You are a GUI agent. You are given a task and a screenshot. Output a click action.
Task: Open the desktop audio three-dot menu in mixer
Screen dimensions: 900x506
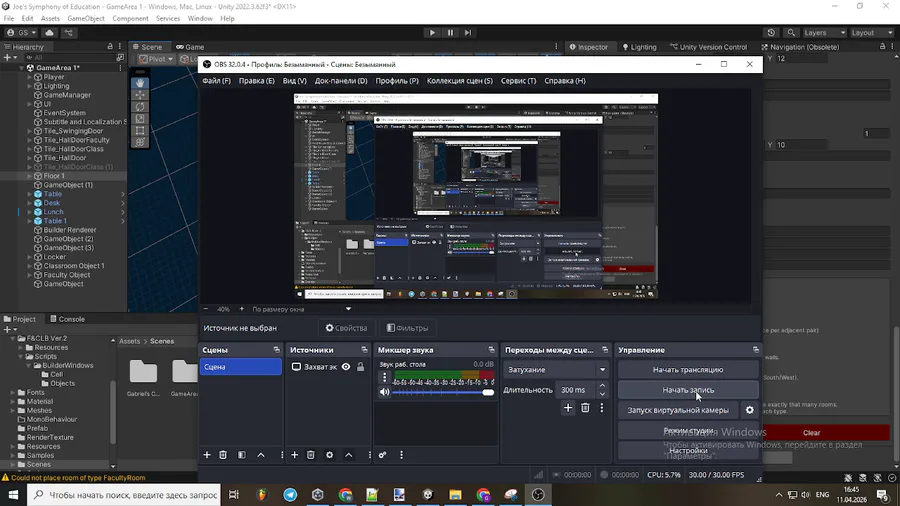click(x=385, y=377)
